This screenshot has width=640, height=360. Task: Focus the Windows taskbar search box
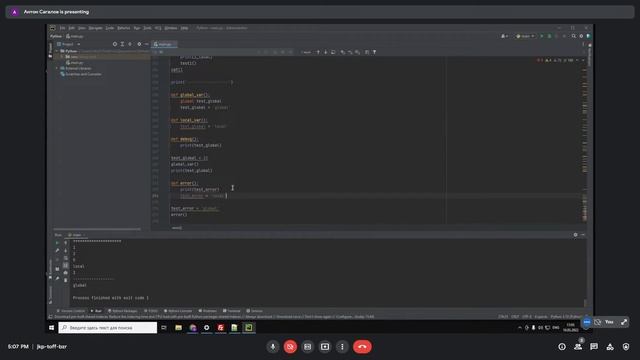coord(108,327)
